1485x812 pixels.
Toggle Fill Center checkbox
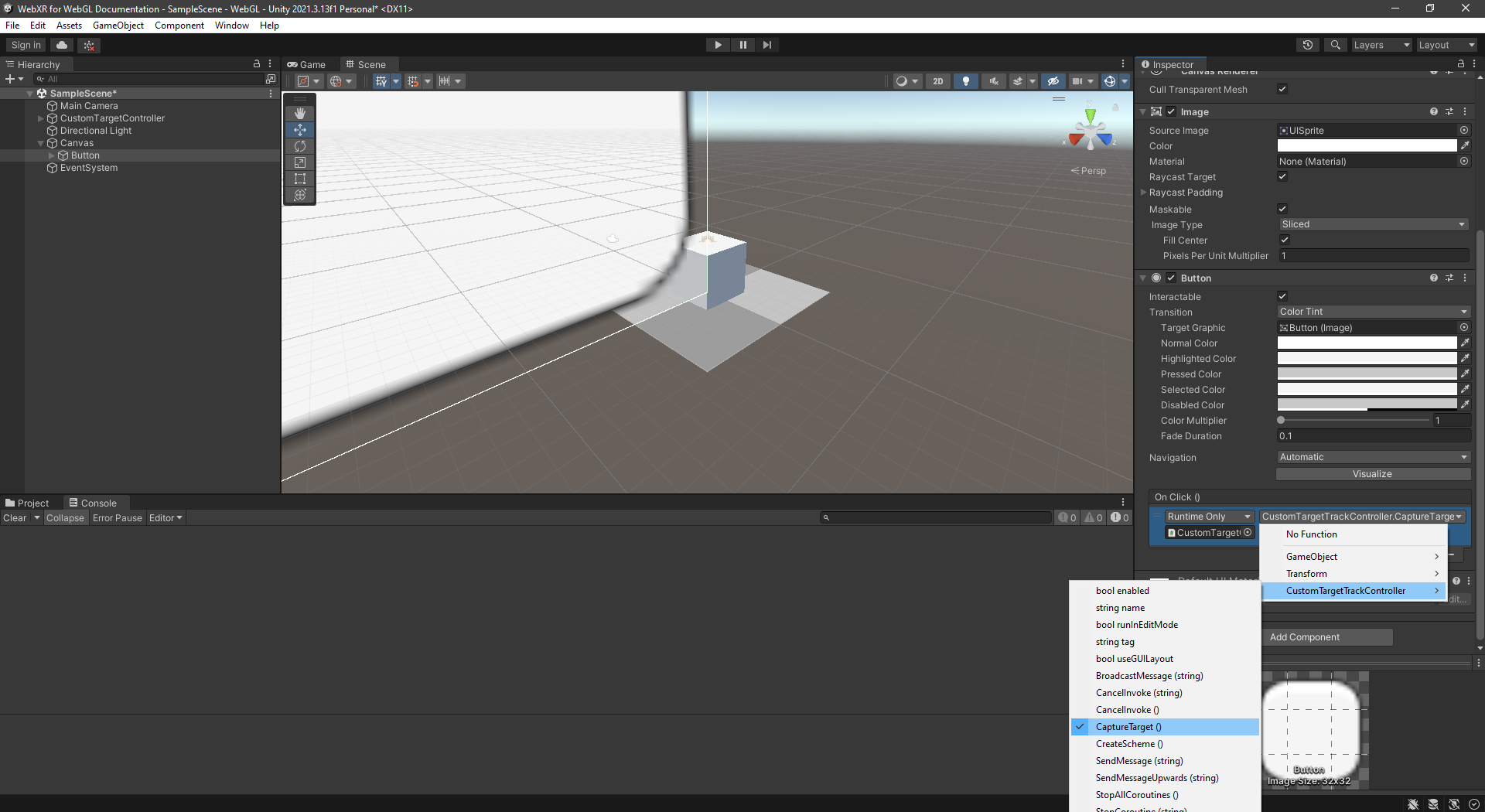pyautogui.click(x=1285, y=240)
